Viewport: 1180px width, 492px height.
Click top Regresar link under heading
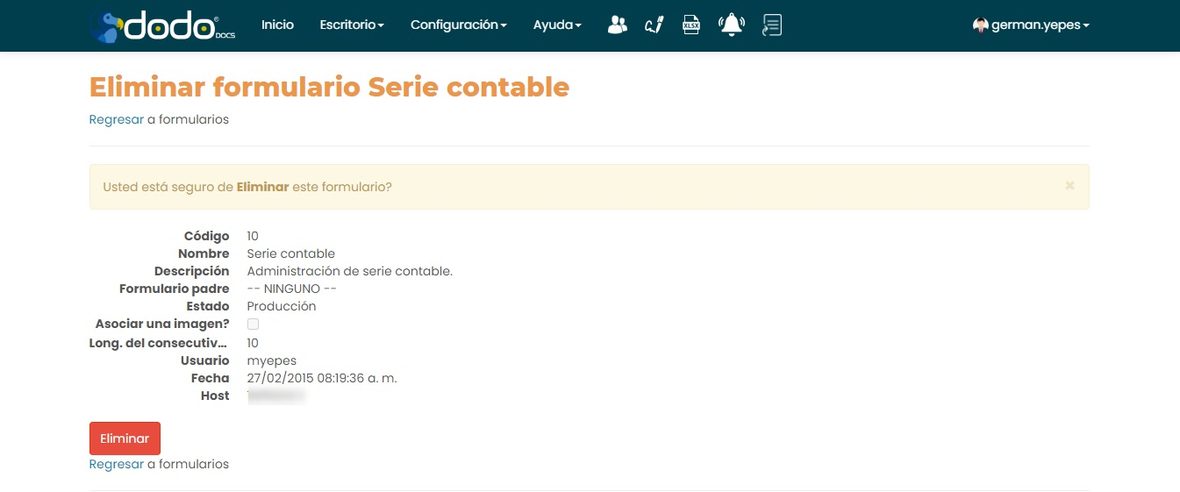116,120
